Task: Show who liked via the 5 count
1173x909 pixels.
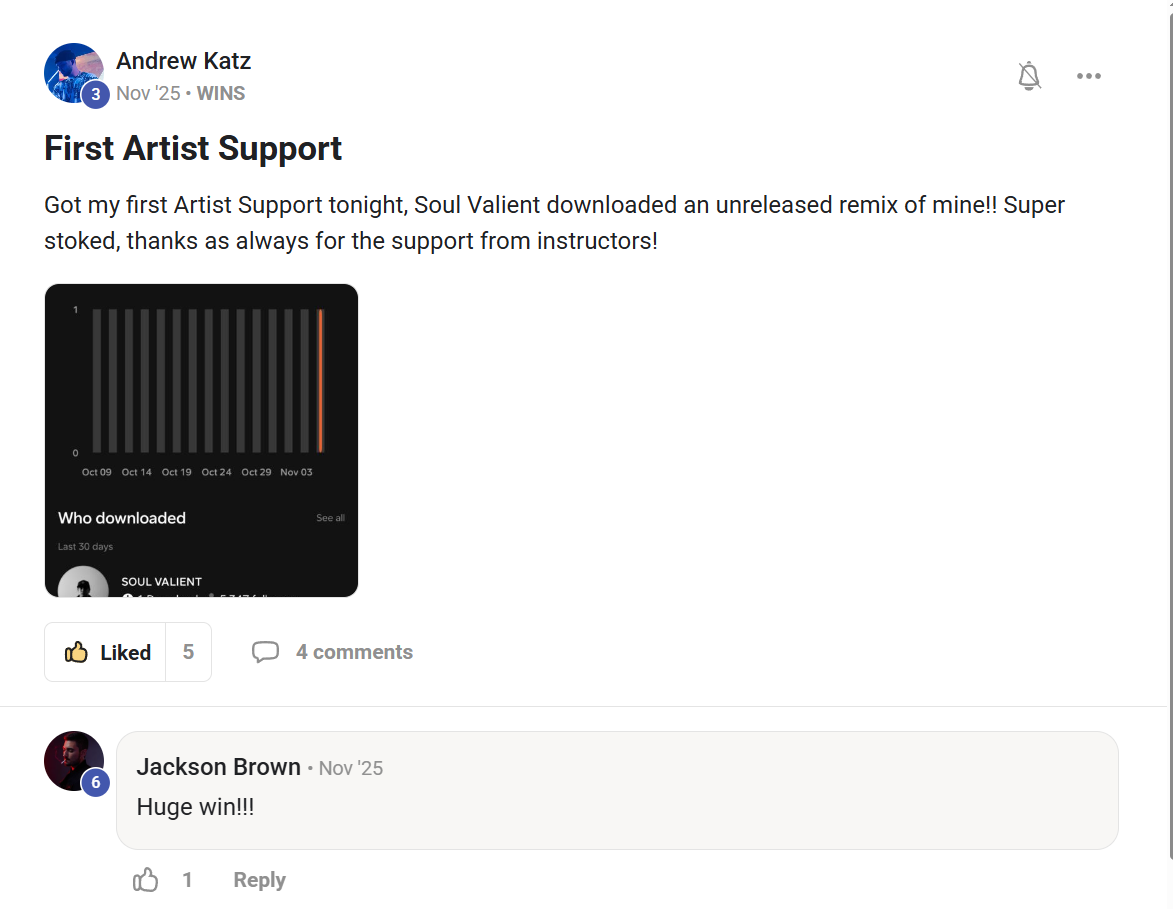Action: (188, 652)
